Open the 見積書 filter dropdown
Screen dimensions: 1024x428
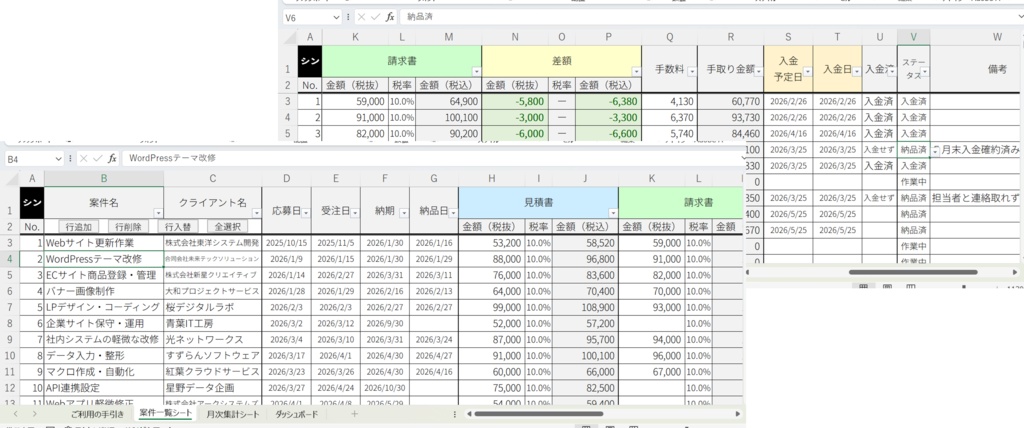[x=613, y=213]
